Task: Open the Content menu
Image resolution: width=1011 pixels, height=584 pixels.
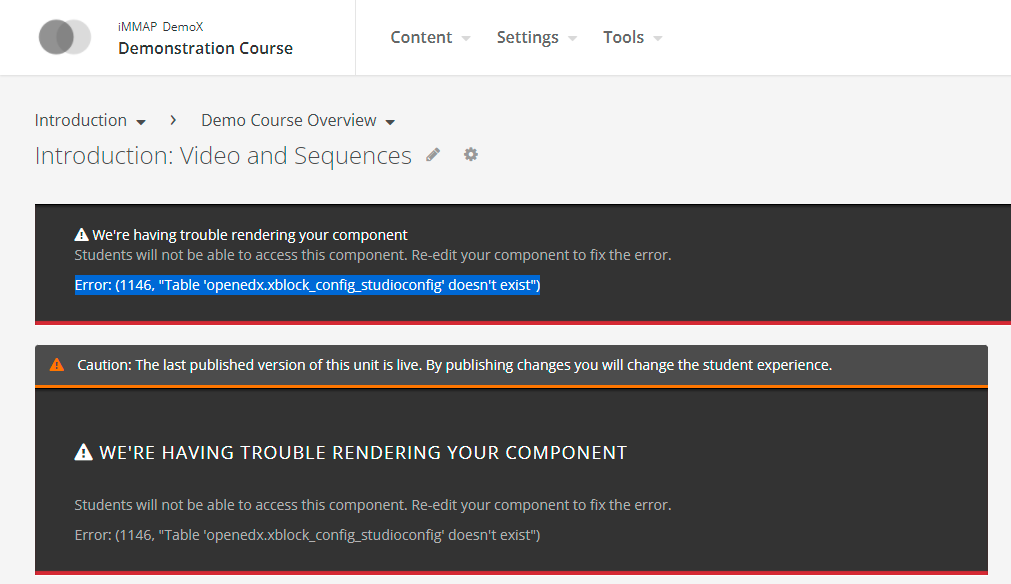Action: 421,37
